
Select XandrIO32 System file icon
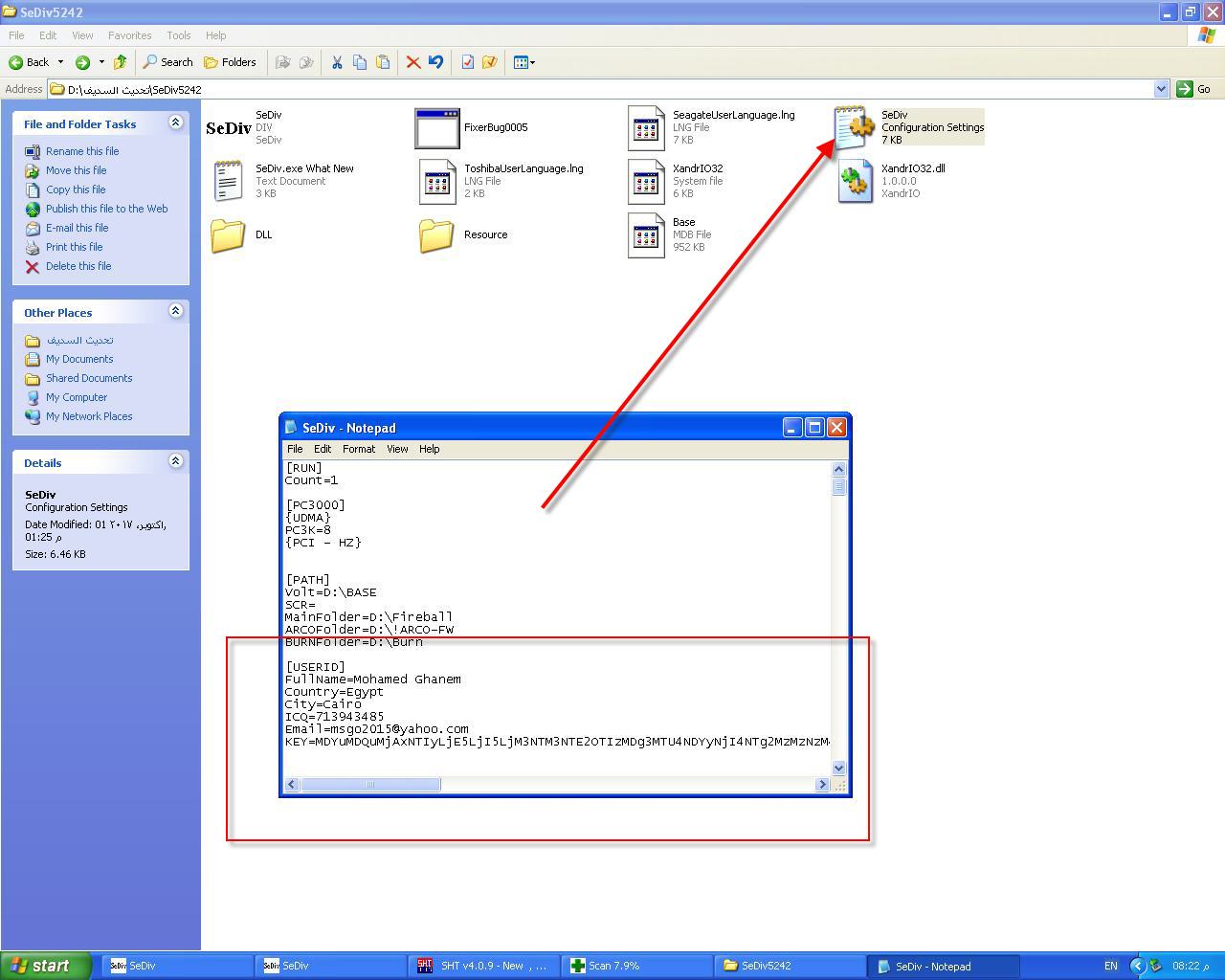[x=646, y=181]
